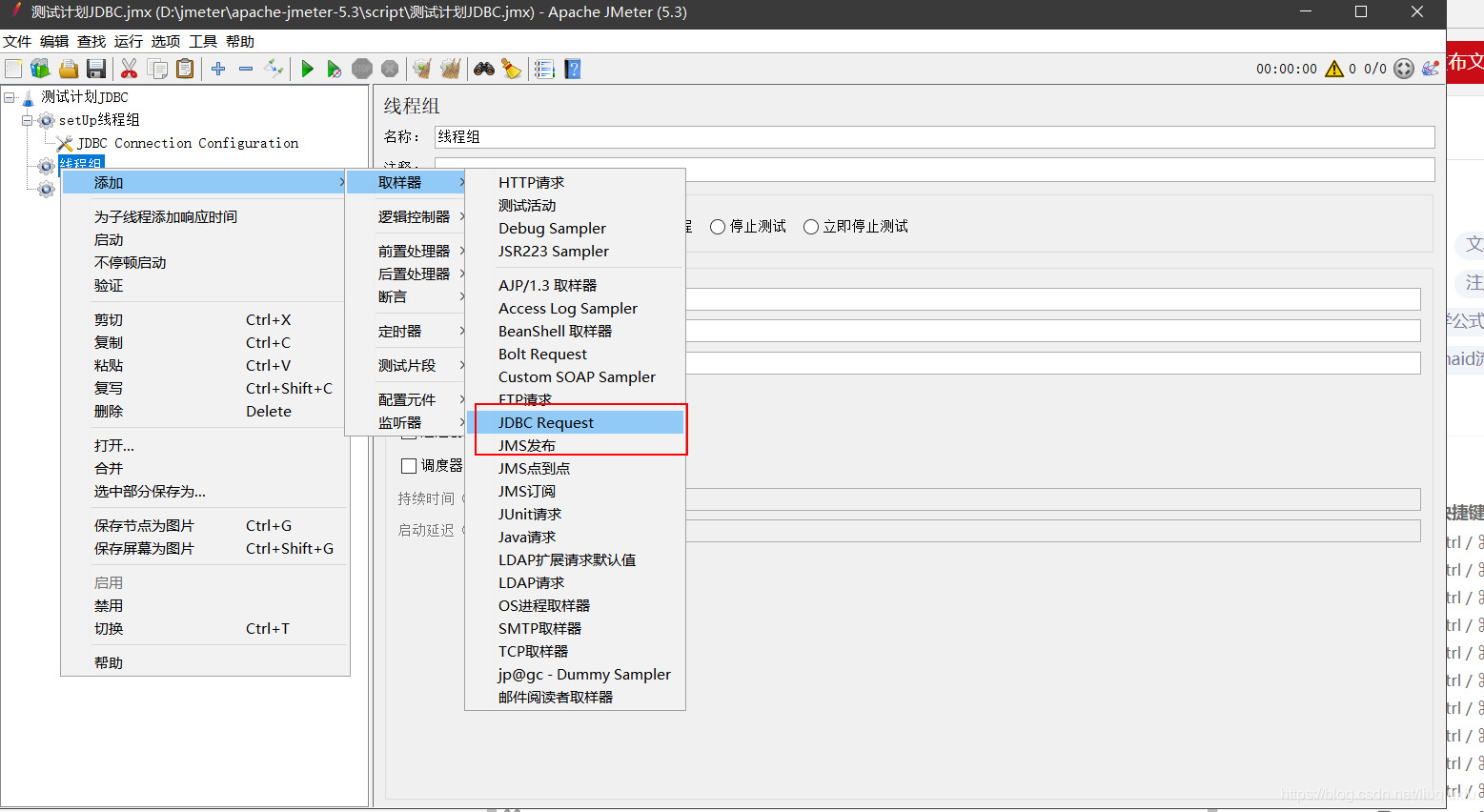Click 选中部分保存为... in context menu

205,491
